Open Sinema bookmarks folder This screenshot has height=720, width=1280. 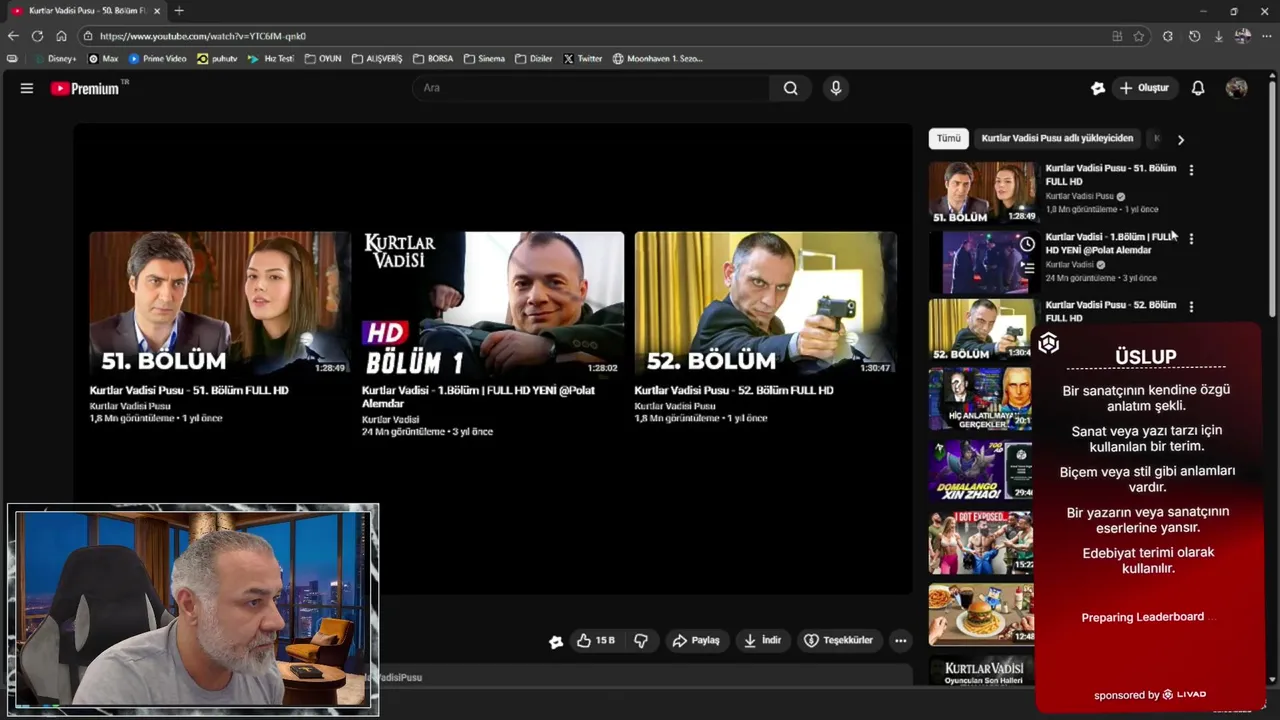[484, 59]
